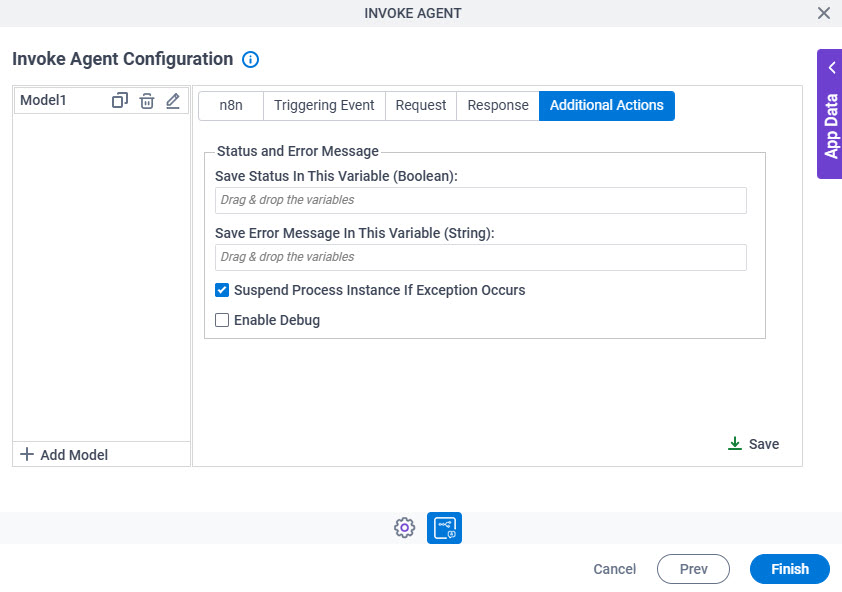Click the Add Model label
This screenshot has width=842, height=592.
pyautogui.click(x=74, y=455)
